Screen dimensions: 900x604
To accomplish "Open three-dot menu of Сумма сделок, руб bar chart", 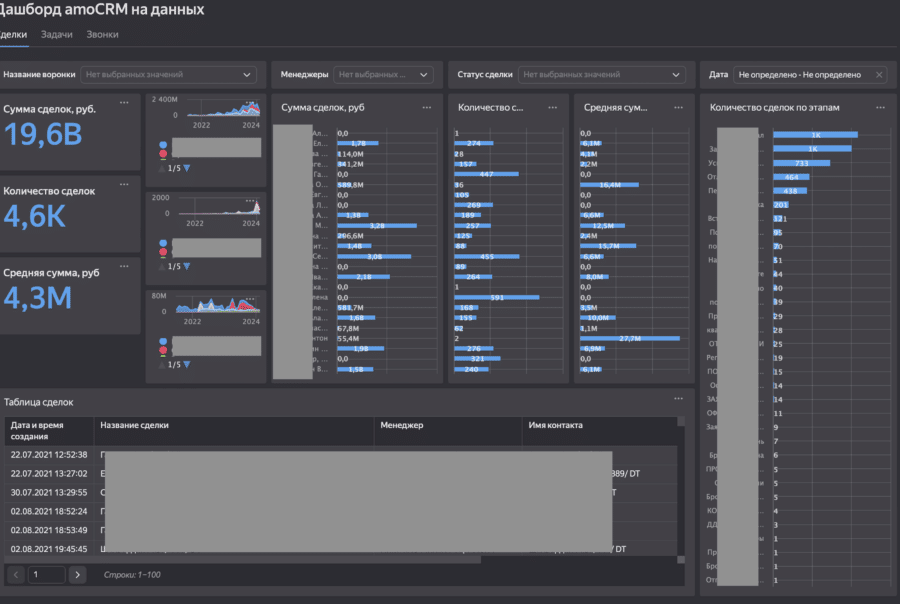I will point(426,107).
